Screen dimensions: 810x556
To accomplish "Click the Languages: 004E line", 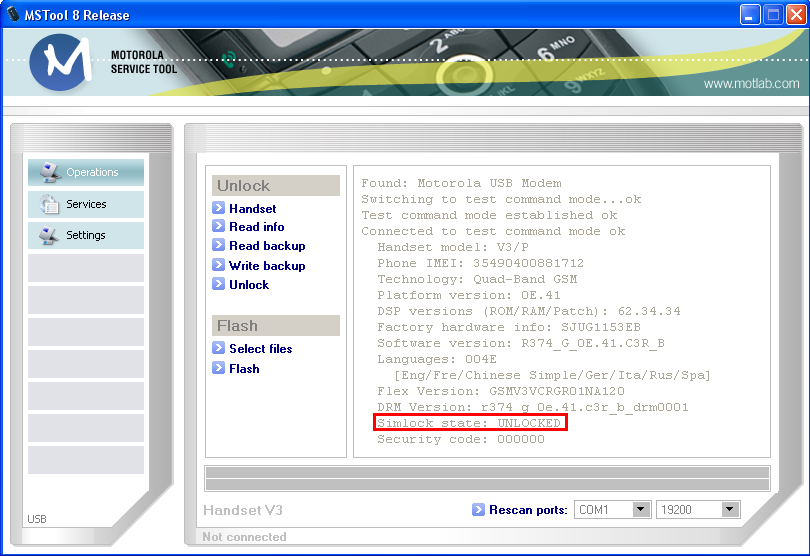I will 437,359.
